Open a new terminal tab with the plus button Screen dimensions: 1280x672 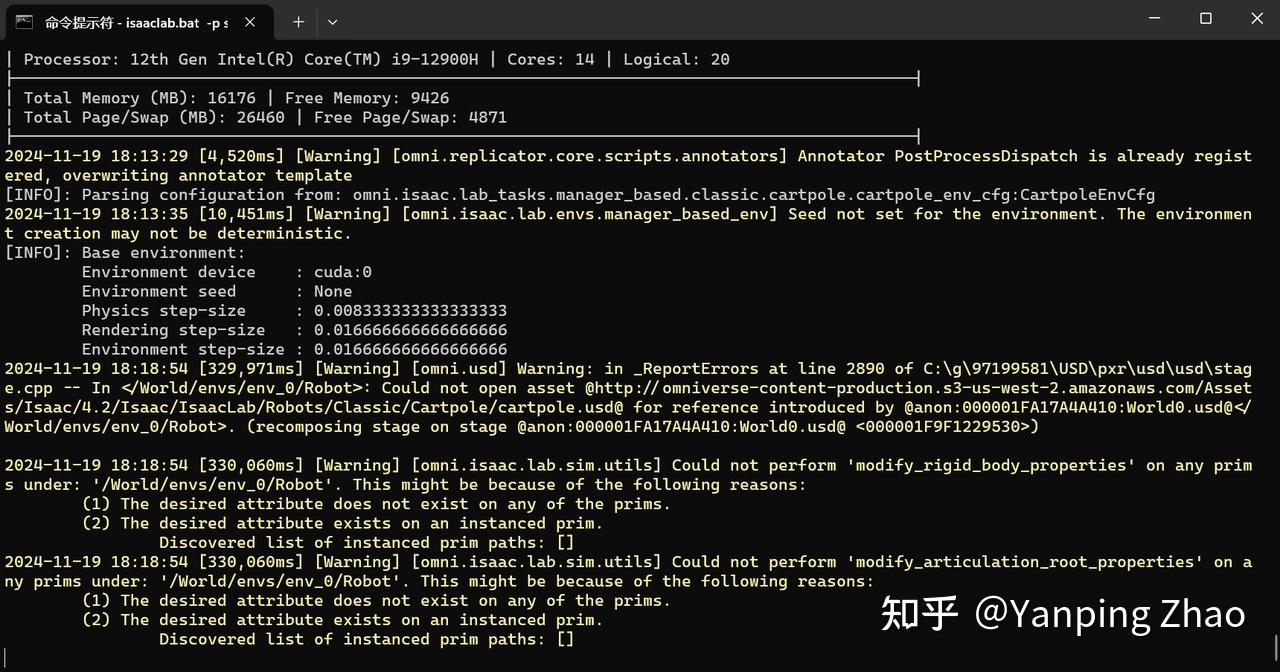[x=299, y=21]
